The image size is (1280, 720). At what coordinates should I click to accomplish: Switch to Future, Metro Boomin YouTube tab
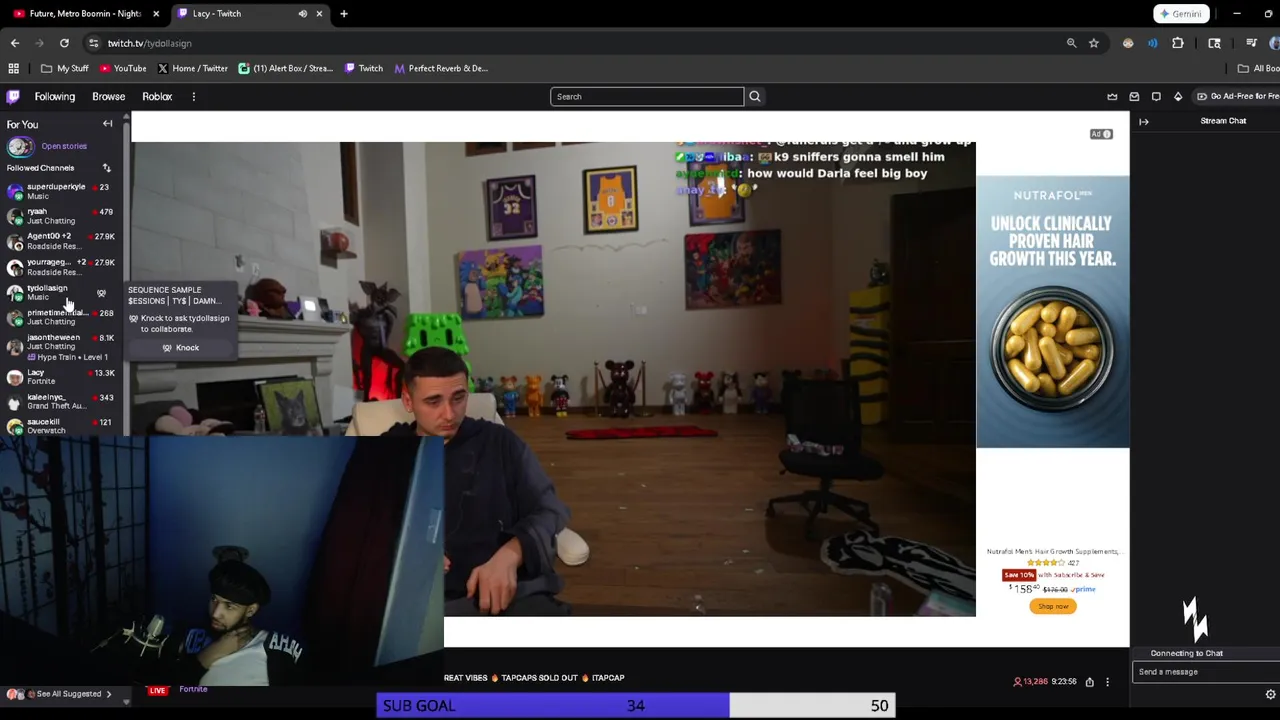pyautogui.click(x=85, y=14)
